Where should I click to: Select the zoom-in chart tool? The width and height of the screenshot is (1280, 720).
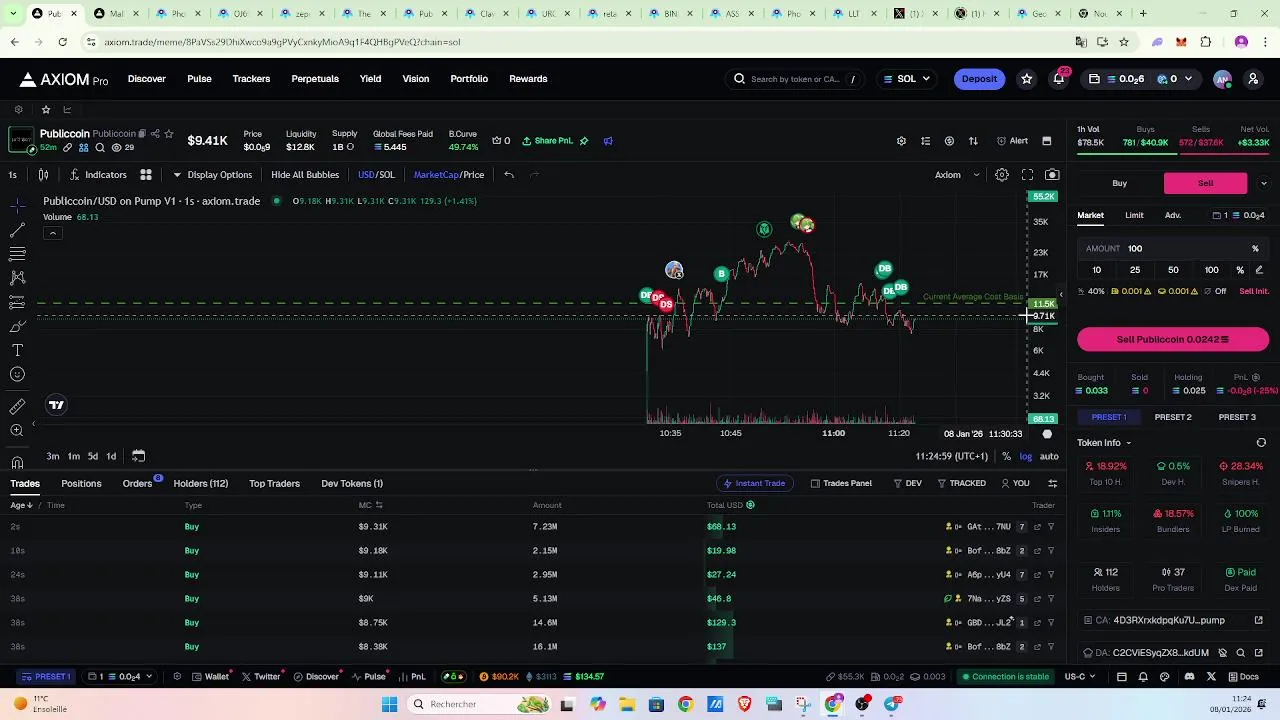tap(17, 430)
